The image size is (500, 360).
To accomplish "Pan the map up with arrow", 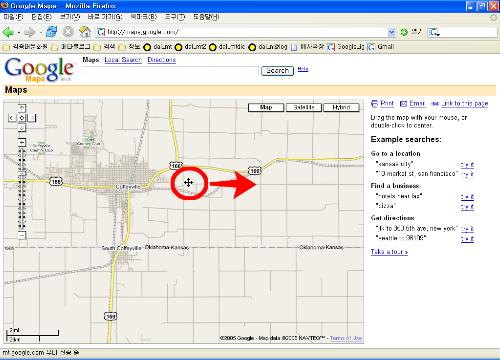I will 22,108.
